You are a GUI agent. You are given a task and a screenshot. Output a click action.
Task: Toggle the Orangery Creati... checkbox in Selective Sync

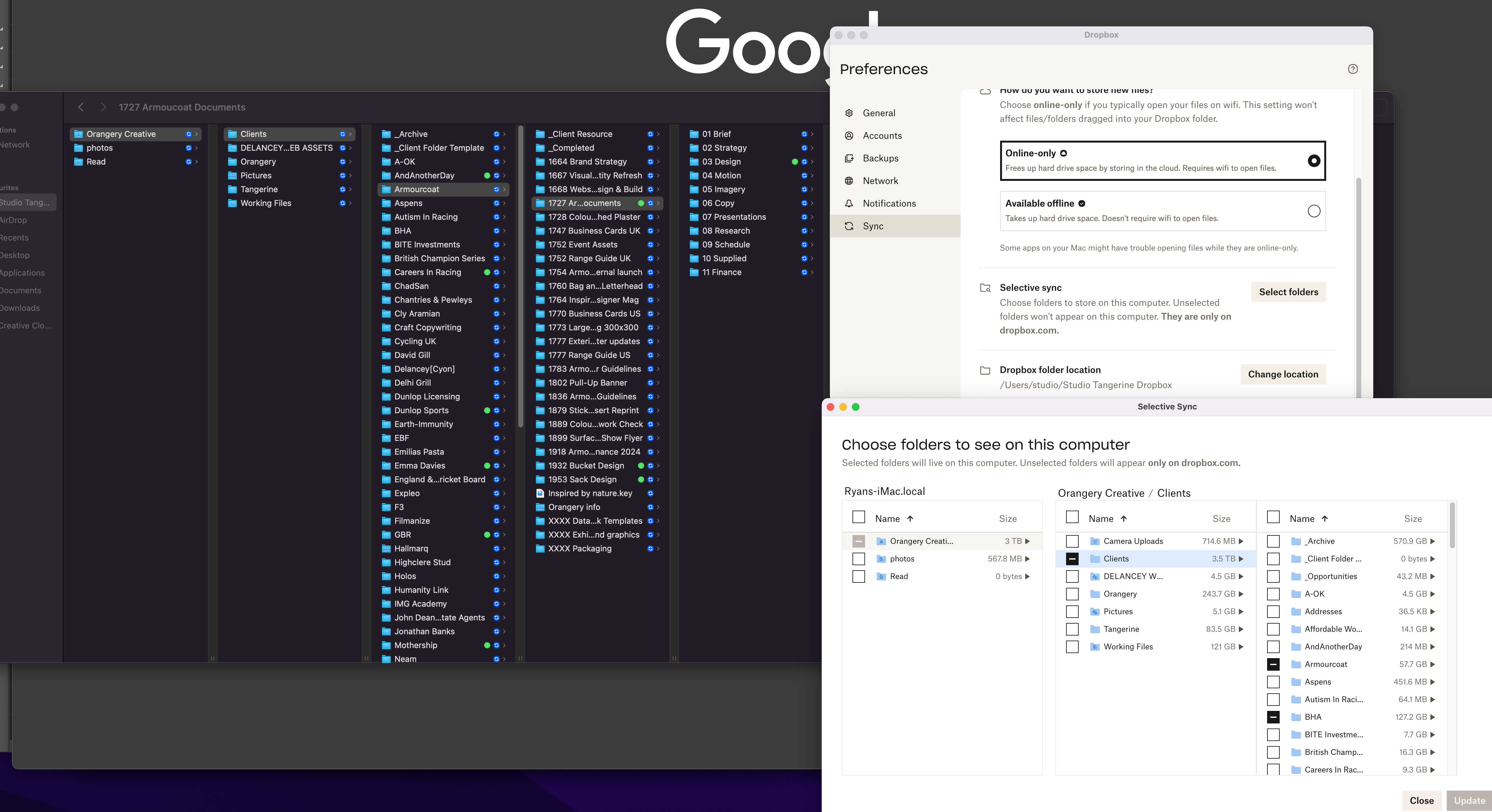(858, 541)
